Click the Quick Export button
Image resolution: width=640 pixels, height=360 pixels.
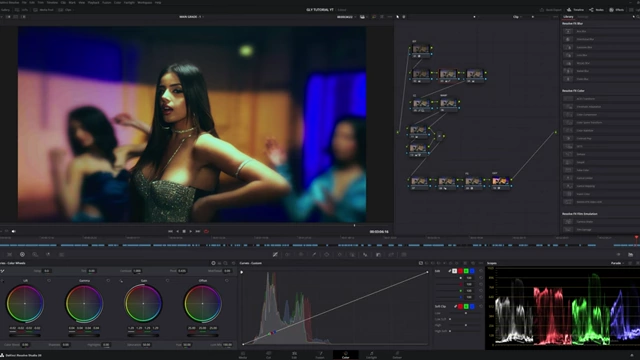pyautogui.click(x=551, y=10)
